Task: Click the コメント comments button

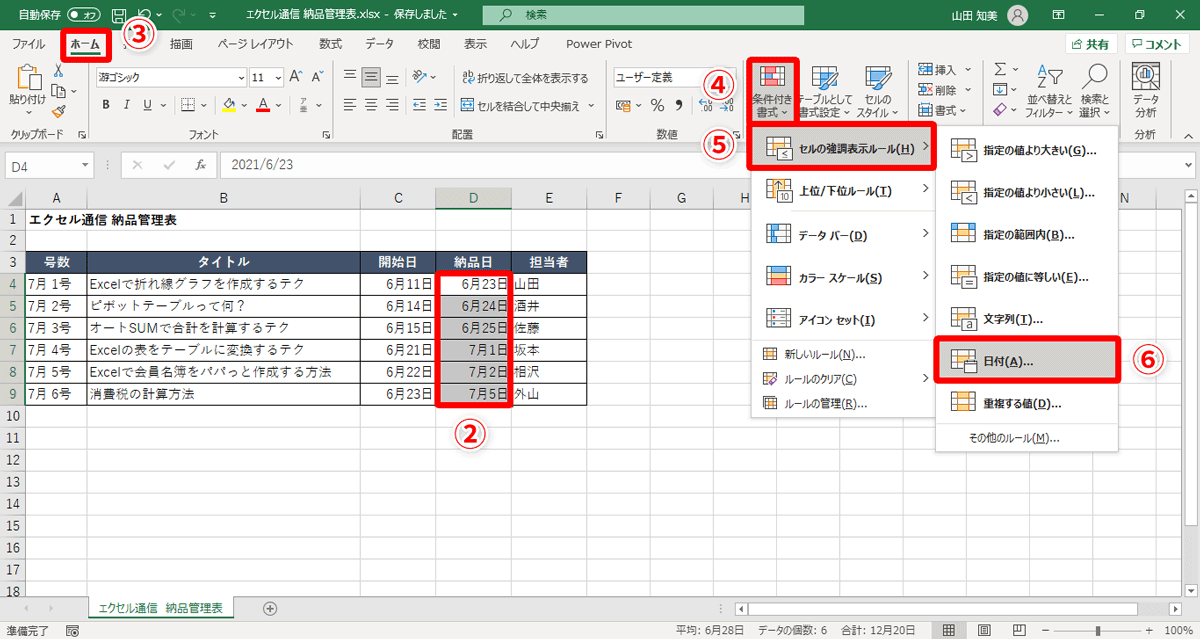Action: [x=1157, y=44]
